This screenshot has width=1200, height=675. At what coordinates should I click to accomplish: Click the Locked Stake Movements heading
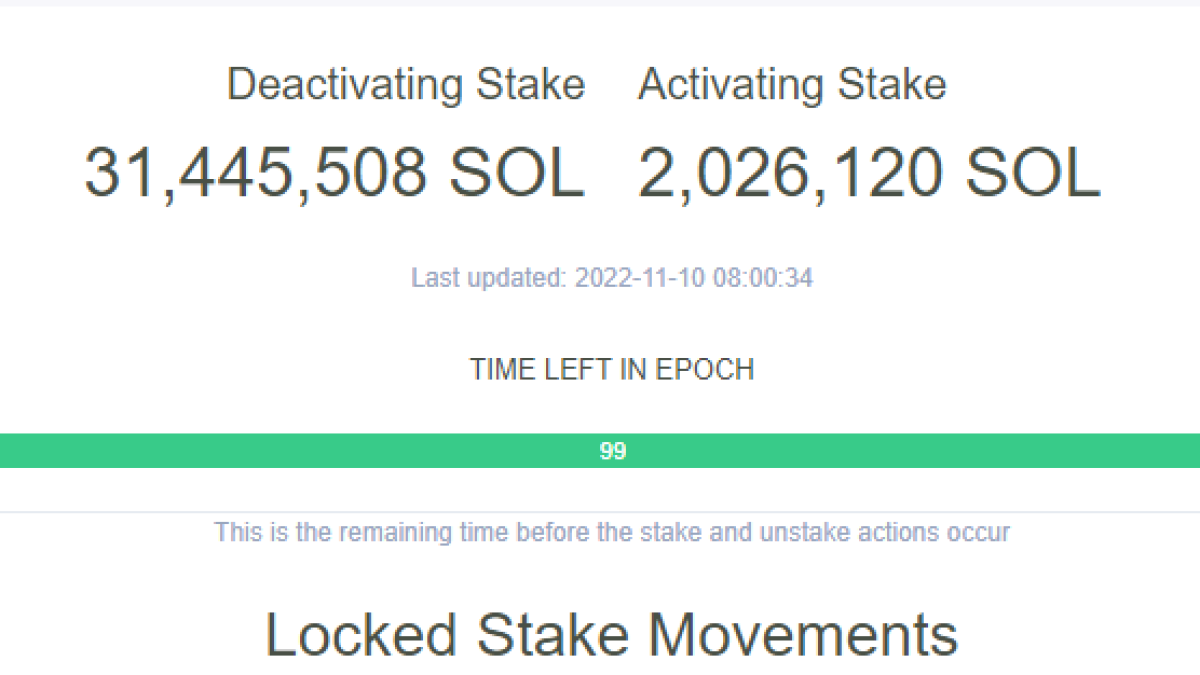point(612,634)
